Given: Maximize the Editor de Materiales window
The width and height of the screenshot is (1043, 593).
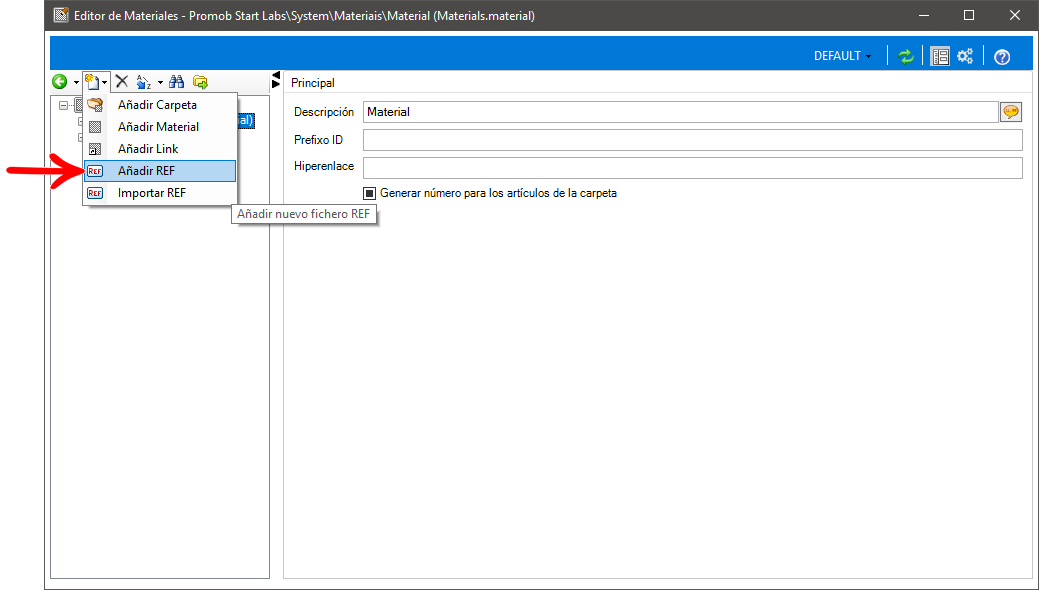Looking at the screenshot, I should 969,15.
